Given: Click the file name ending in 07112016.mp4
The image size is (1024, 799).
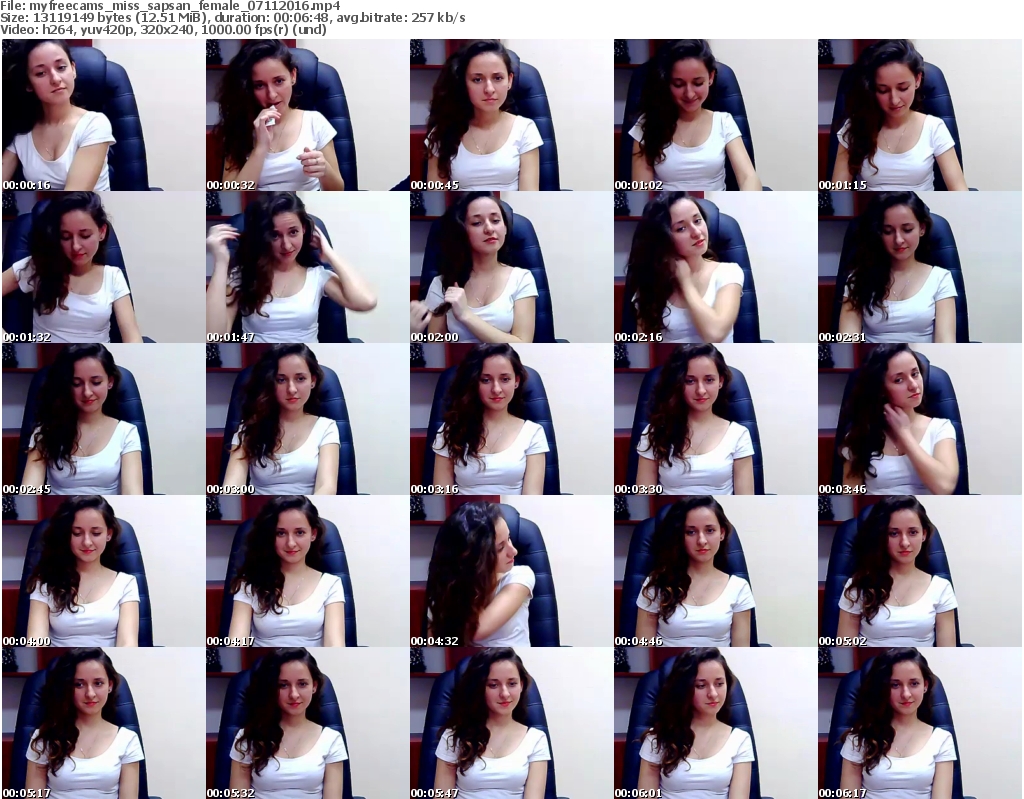Looking at the screenshot, I should 185,6.
